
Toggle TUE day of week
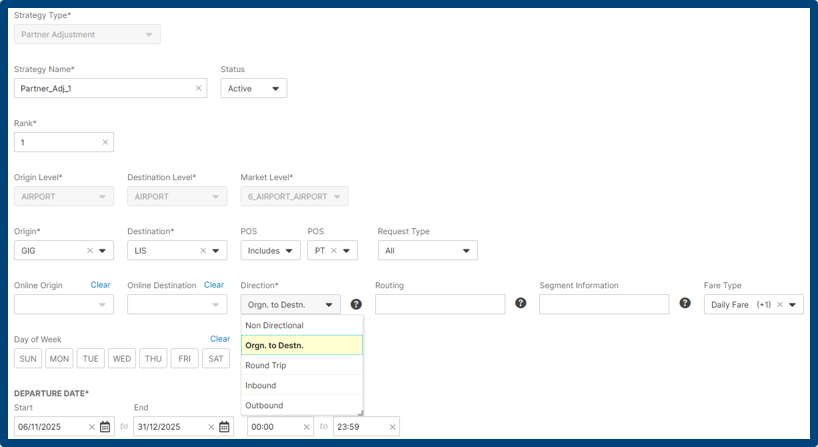tap(91, 359)
